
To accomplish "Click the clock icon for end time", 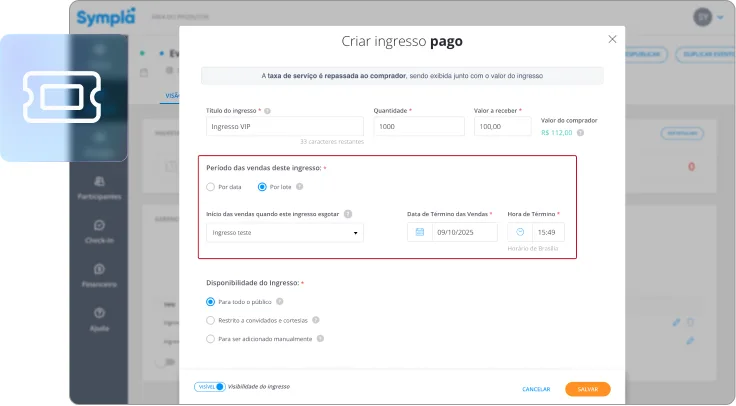I will pos(520,232).
